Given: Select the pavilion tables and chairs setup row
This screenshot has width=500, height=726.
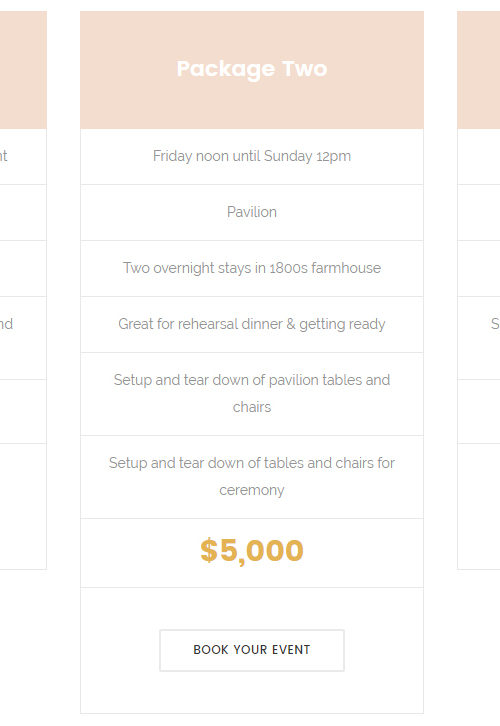Looking at the screenshot, I should (252, 394).
